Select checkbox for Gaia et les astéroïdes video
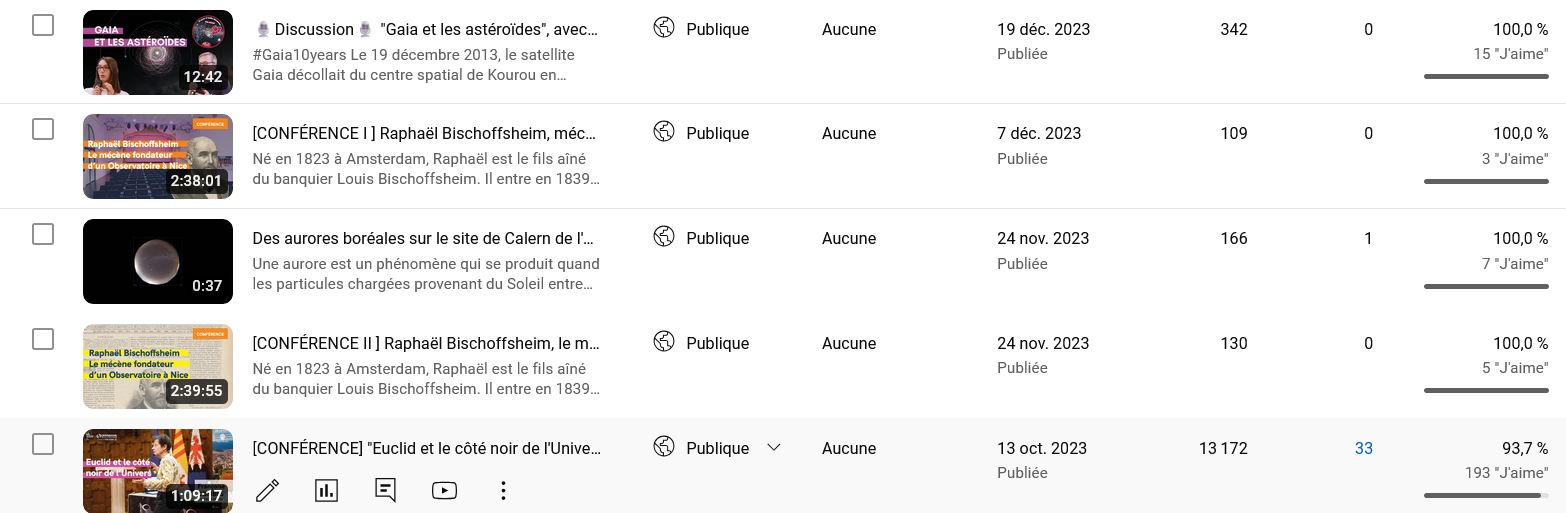1566x513 pixels. click(43, 25)
